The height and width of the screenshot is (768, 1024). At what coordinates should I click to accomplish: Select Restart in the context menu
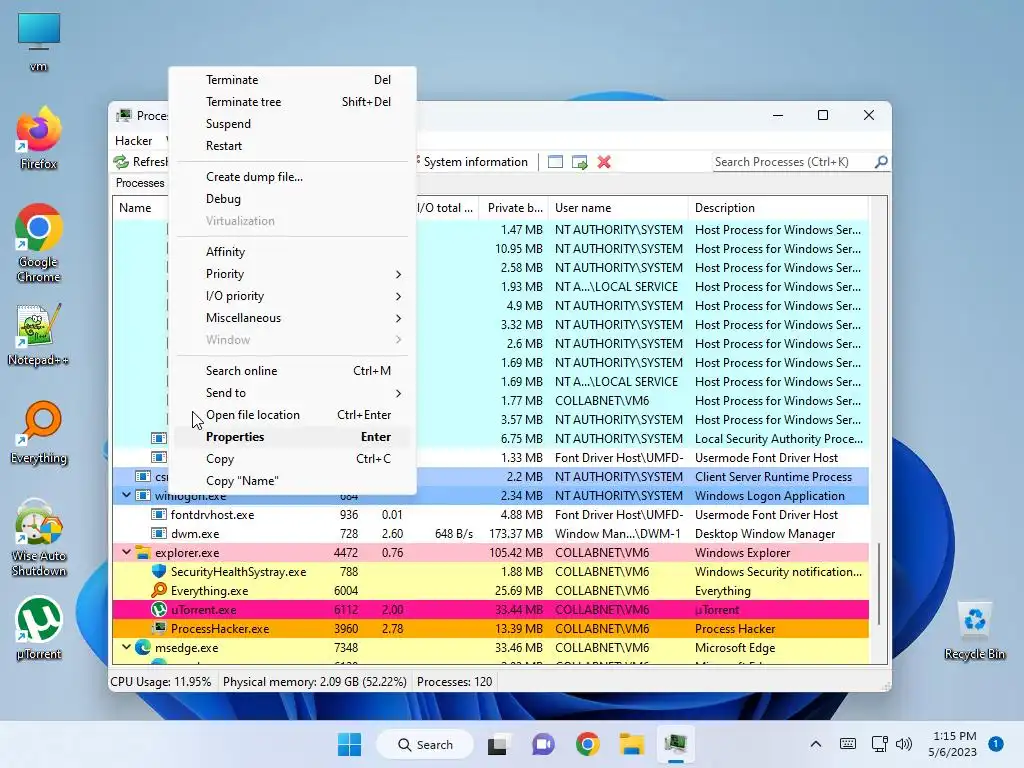(x=292, y=146)
